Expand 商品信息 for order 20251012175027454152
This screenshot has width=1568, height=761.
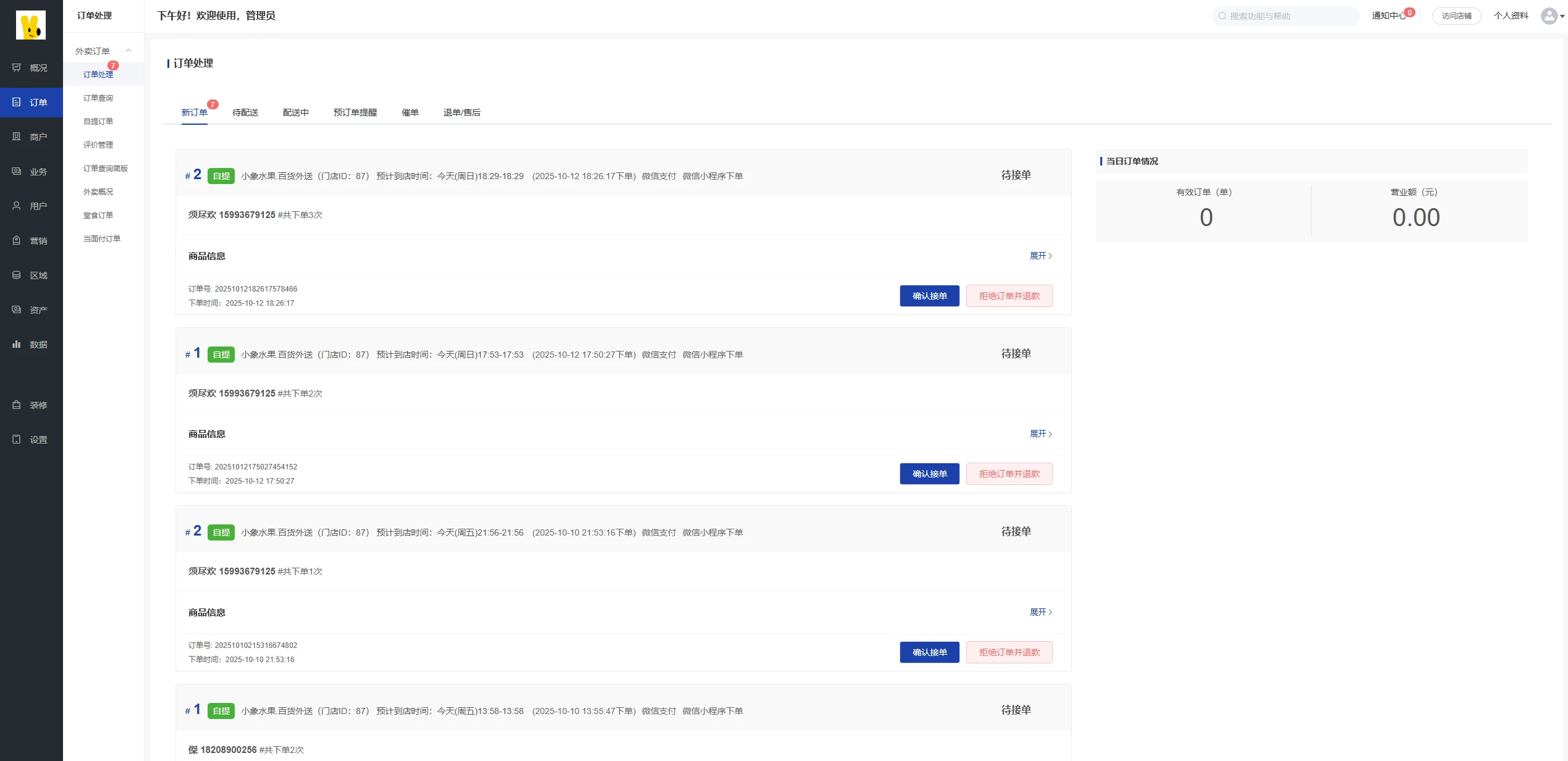tap(1040, 434)
